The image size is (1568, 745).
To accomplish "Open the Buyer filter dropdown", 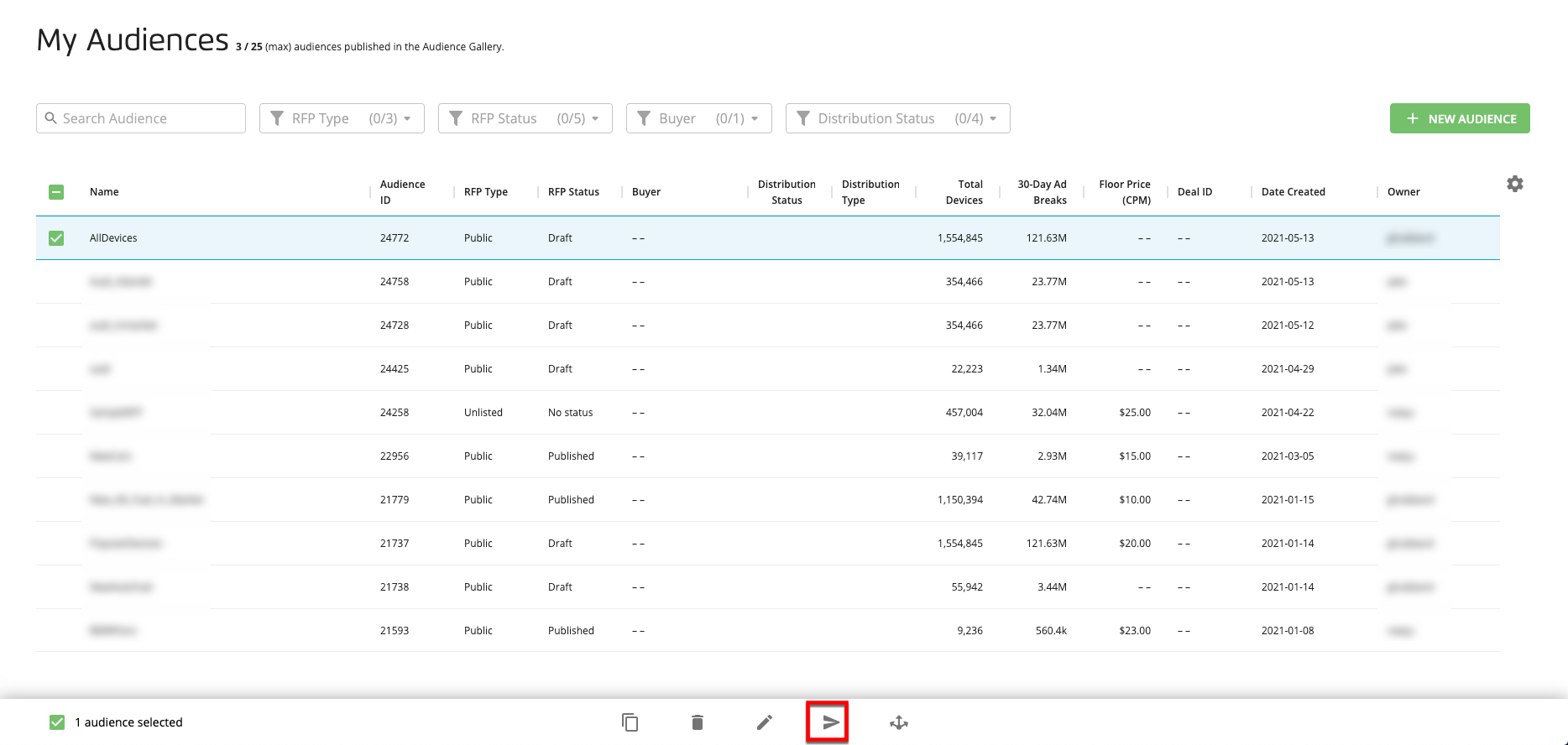I will coord(699,118).
